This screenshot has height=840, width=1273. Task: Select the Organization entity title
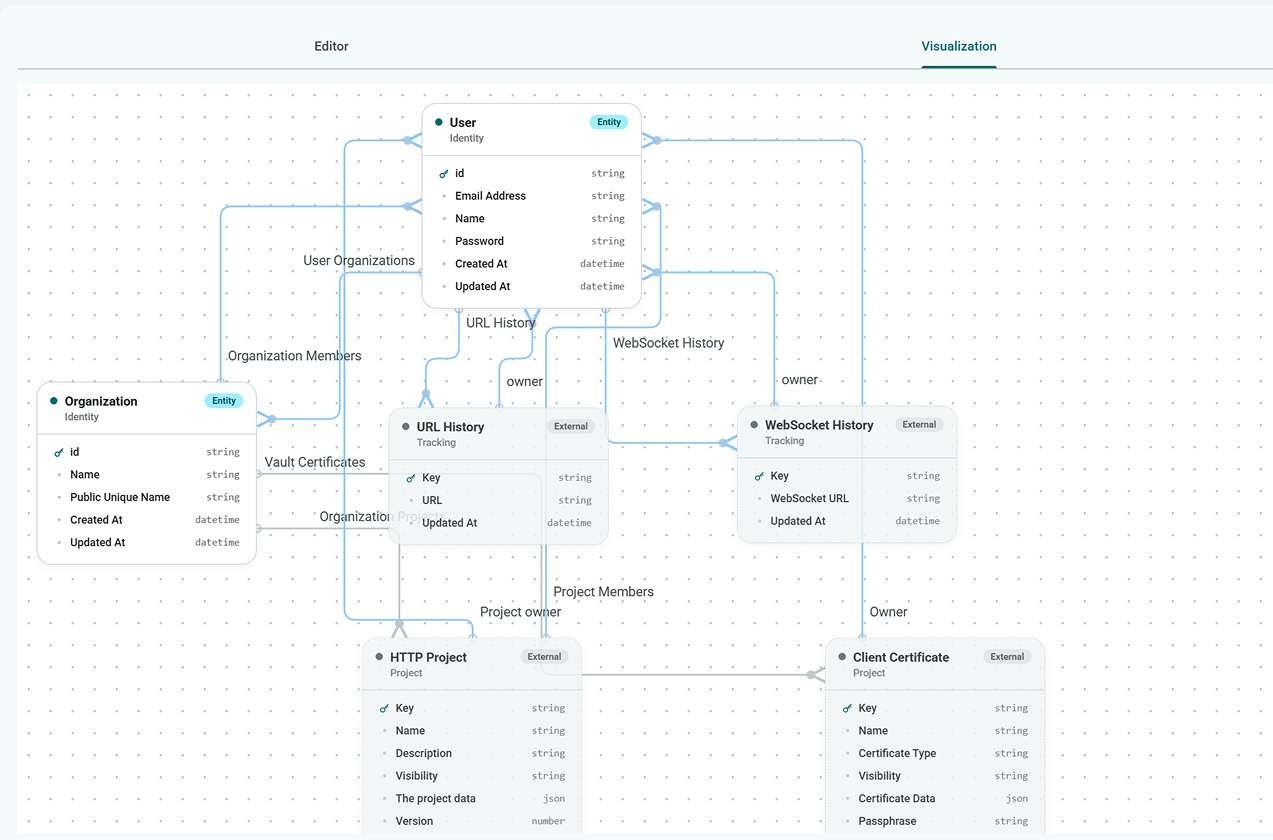101,401
